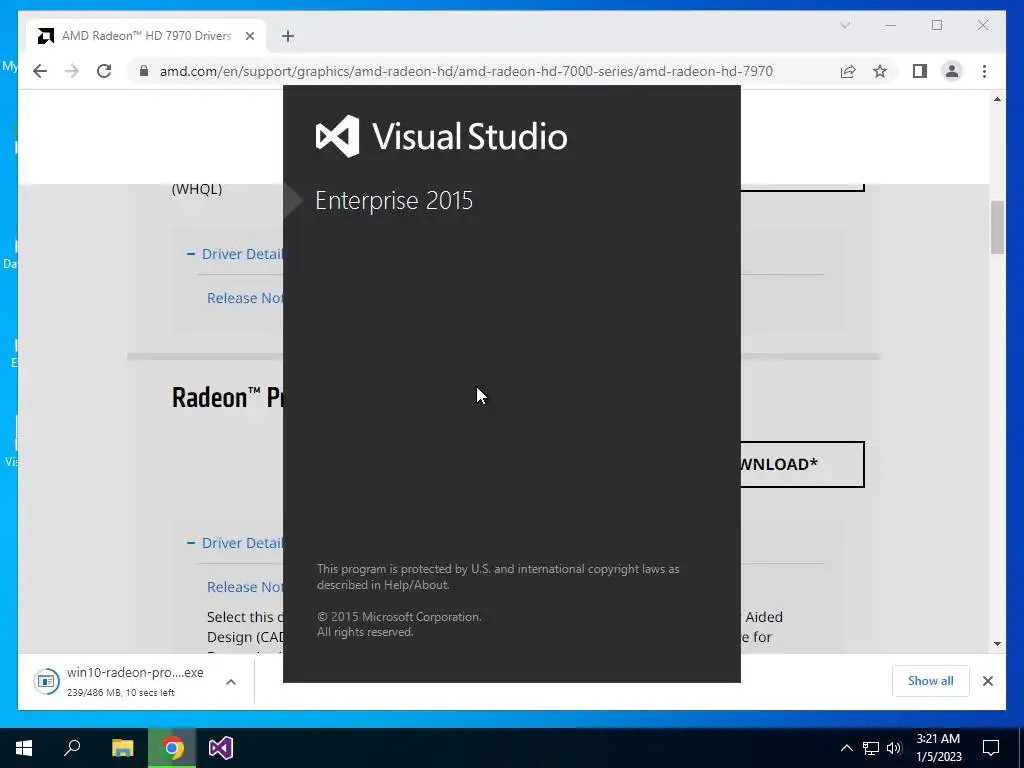This screenshot has width=1024, height=768.
Task: Collapse the first Driver Details section
Action: [x=235, y=254]
